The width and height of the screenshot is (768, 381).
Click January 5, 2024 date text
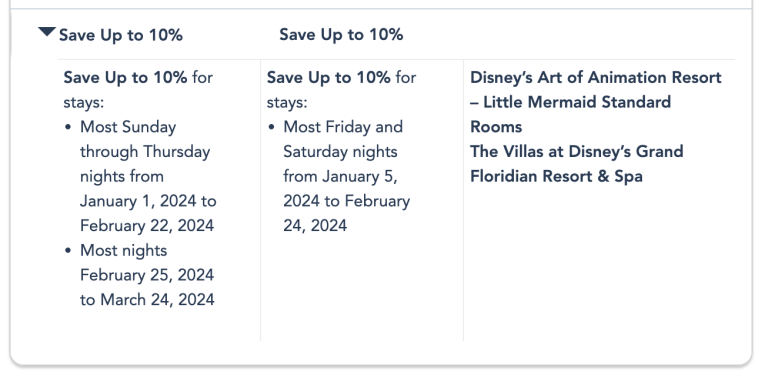(360, 176)
